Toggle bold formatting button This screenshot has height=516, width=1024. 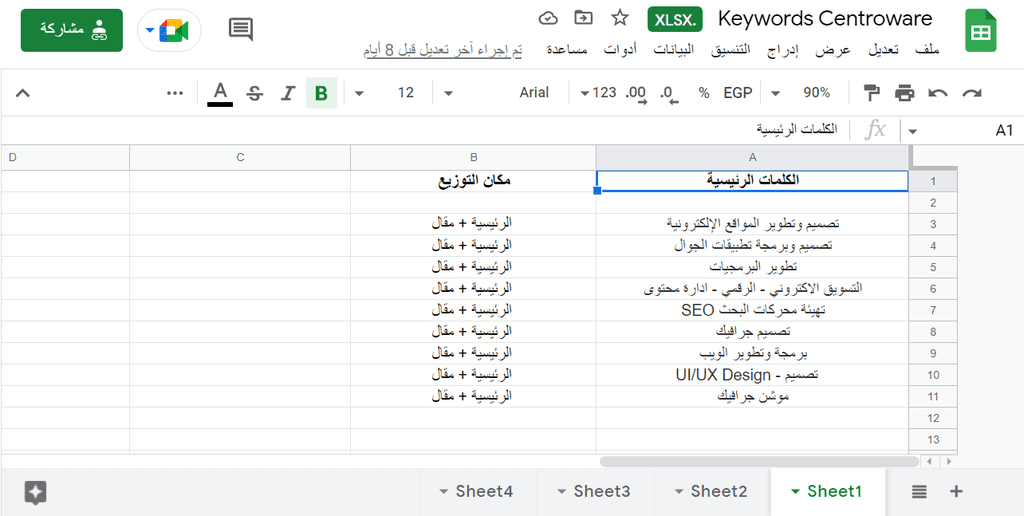321,93
